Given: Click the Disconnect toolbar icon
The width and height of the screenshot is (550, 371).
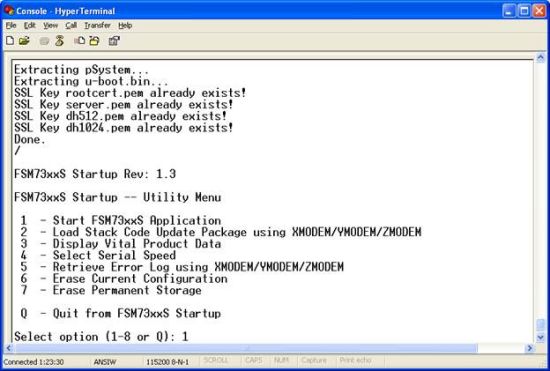Looking at the screenshot, I should (60, 41).
